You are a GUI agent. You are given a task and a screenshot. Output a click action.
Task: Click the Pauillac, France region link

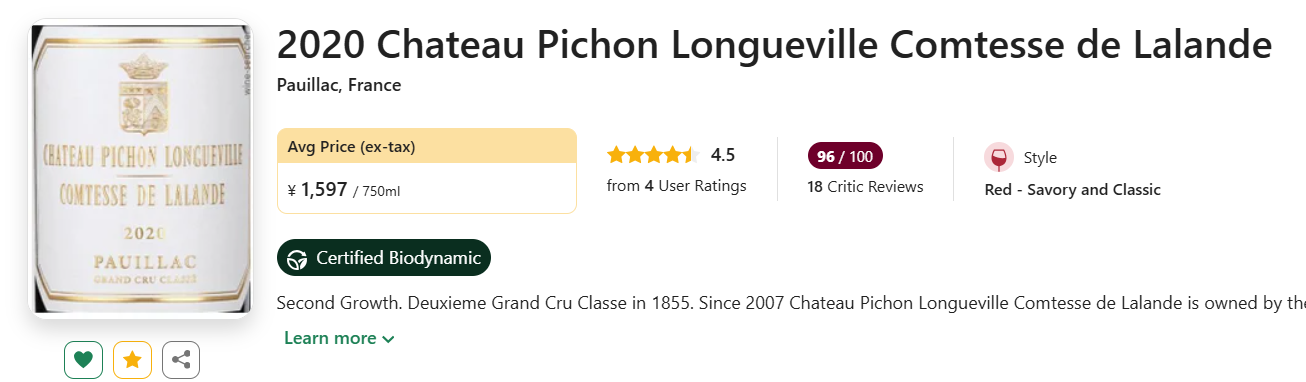pyautogui.click(x=339, y=85)
